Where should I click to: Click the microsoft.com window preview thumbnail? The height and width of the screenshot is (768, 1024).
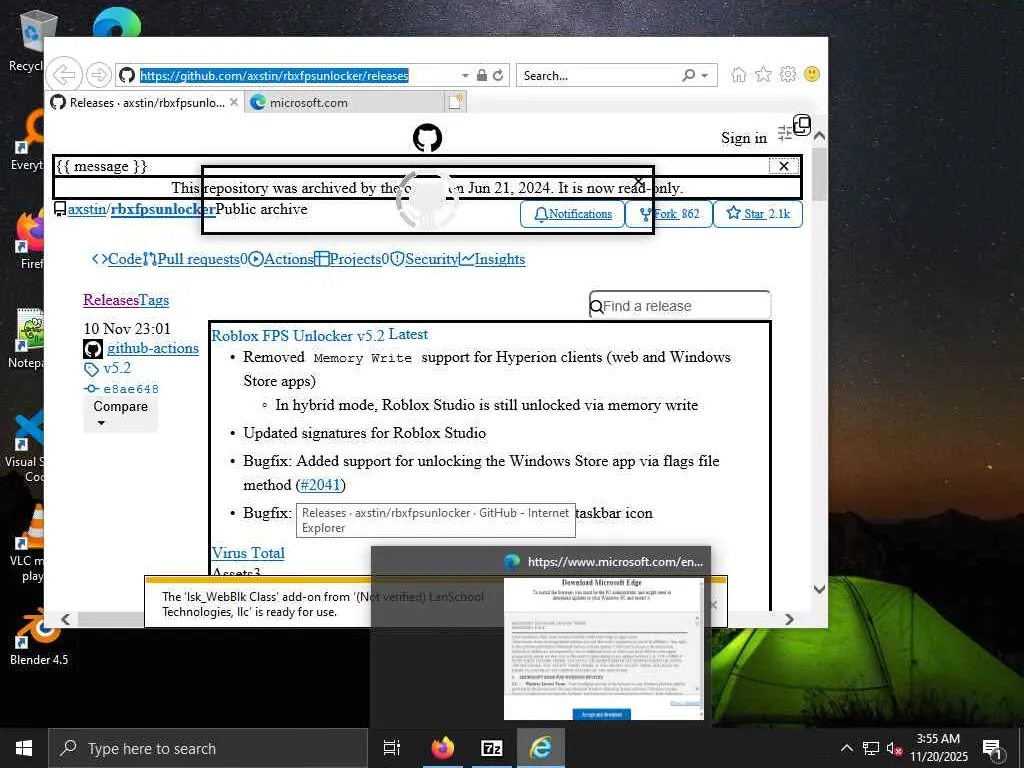(x=603, y=648)
